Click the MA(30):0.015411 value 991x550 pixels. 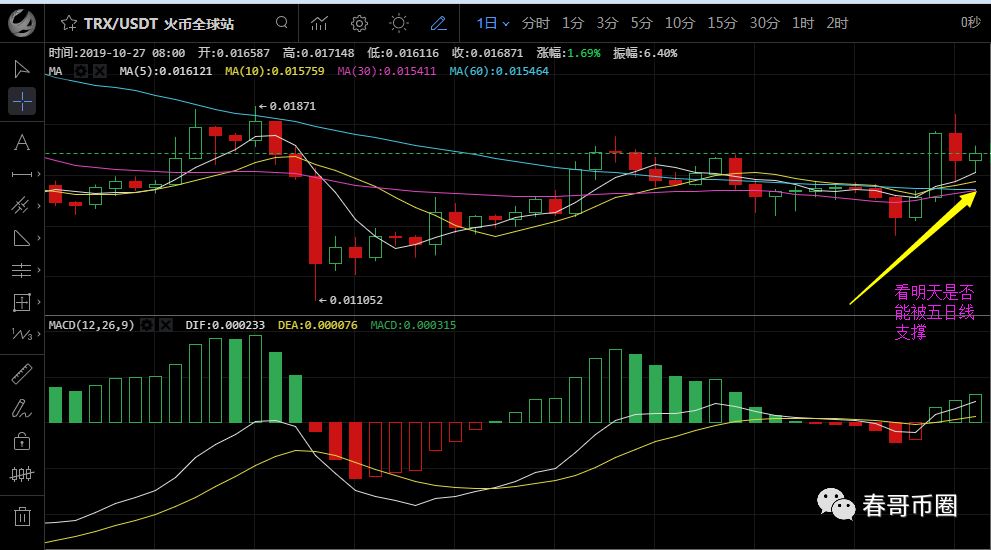click(x=387, y=71)
